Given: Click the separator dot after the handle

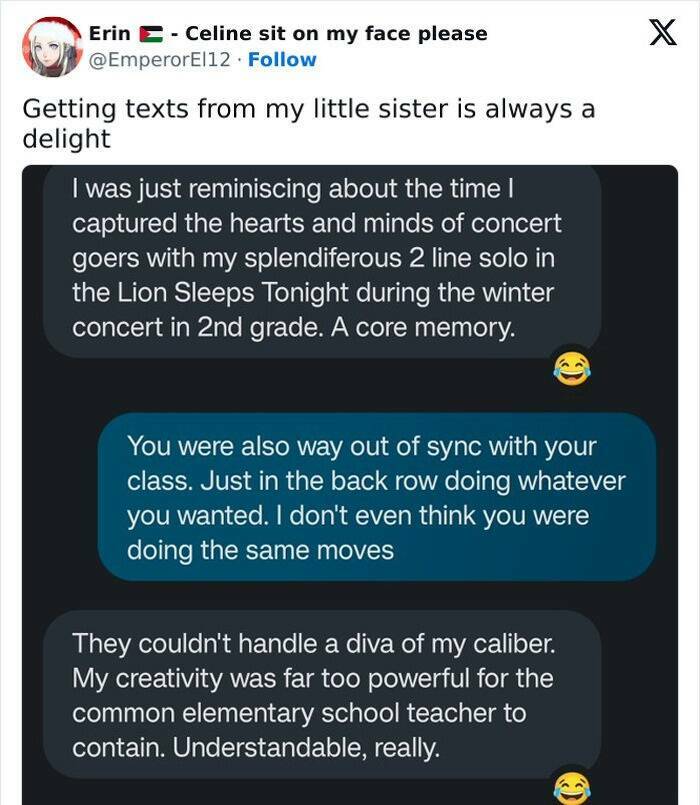Looking at the screenshot, I should 237,59.
